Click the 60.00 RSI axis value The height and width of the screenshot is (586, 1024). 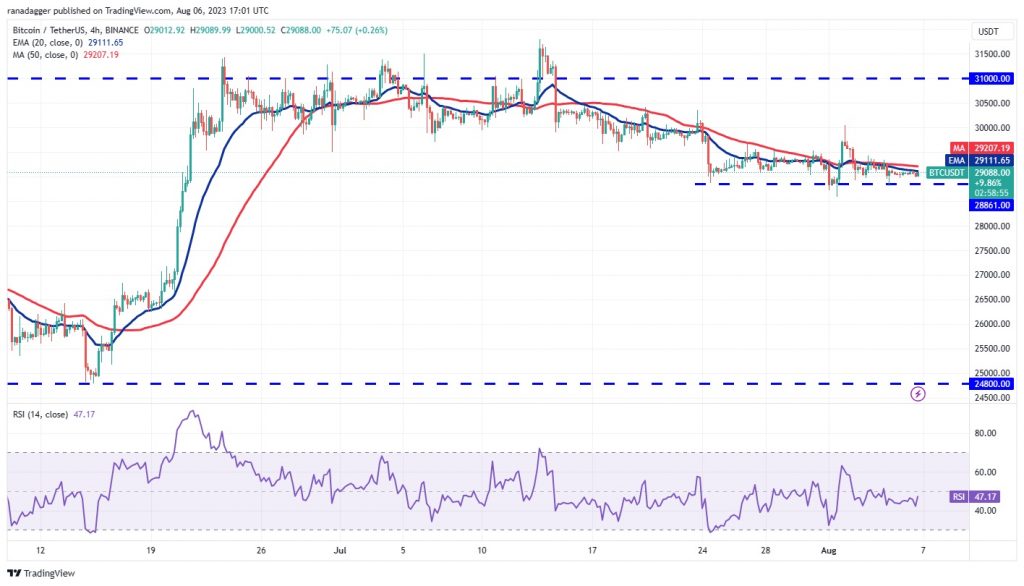click(985, 472)
